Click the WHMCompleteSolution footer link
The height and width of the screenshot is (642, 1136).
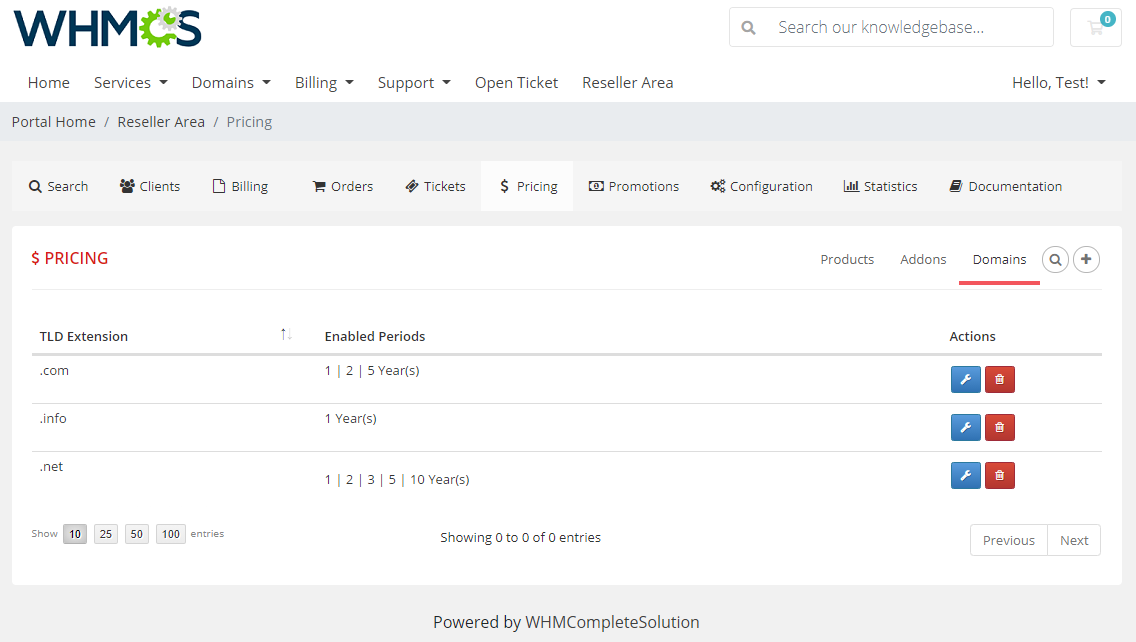point(612,622)
